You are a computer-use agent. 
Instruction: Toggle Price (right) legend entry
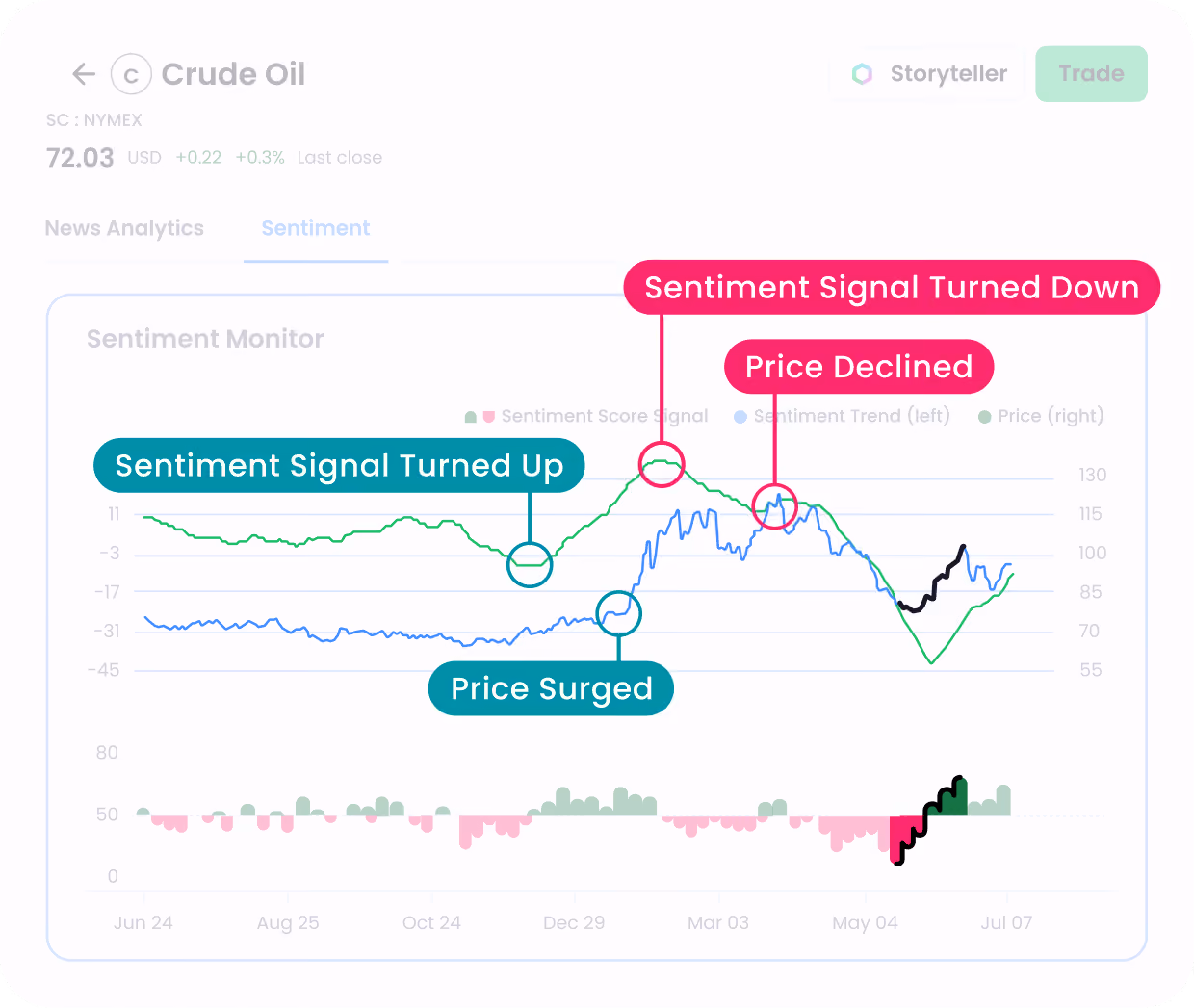(x=1041, y=416)
